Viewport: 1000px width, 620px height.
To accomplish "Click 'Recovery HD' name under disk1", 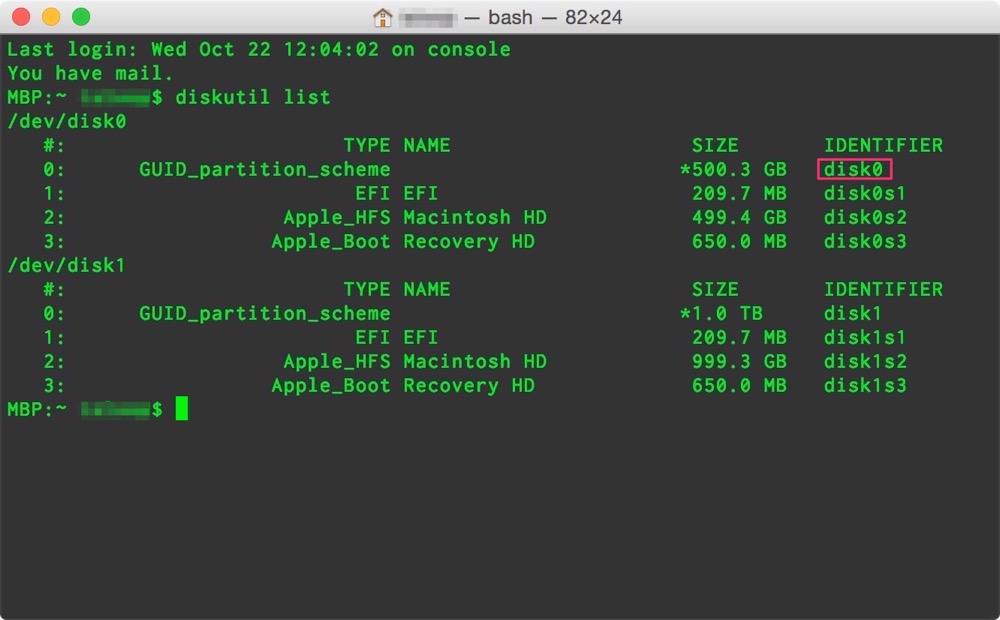I will [469, 385].
